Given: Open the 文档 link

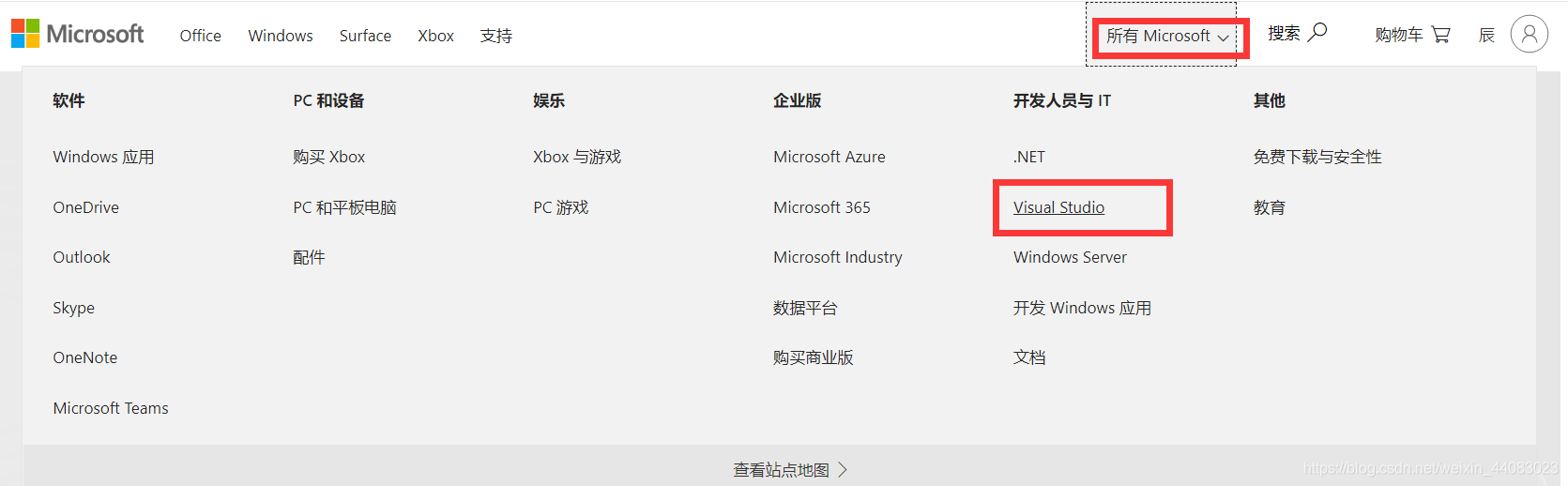Looking at the screenshot, I should 1029,357.
